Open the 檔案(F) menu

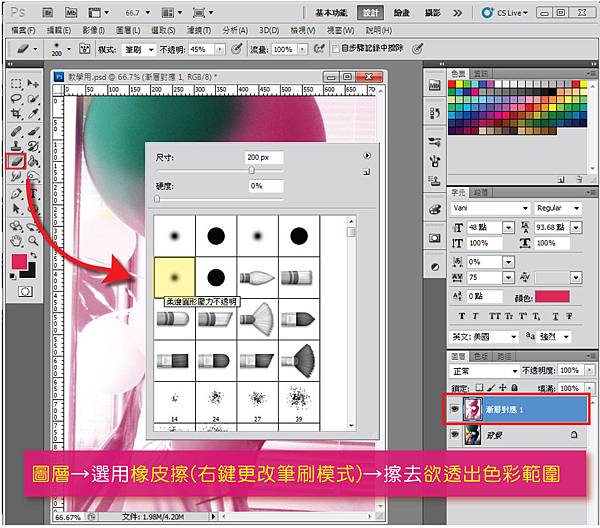pyautogui.click(x=23, y=30)
